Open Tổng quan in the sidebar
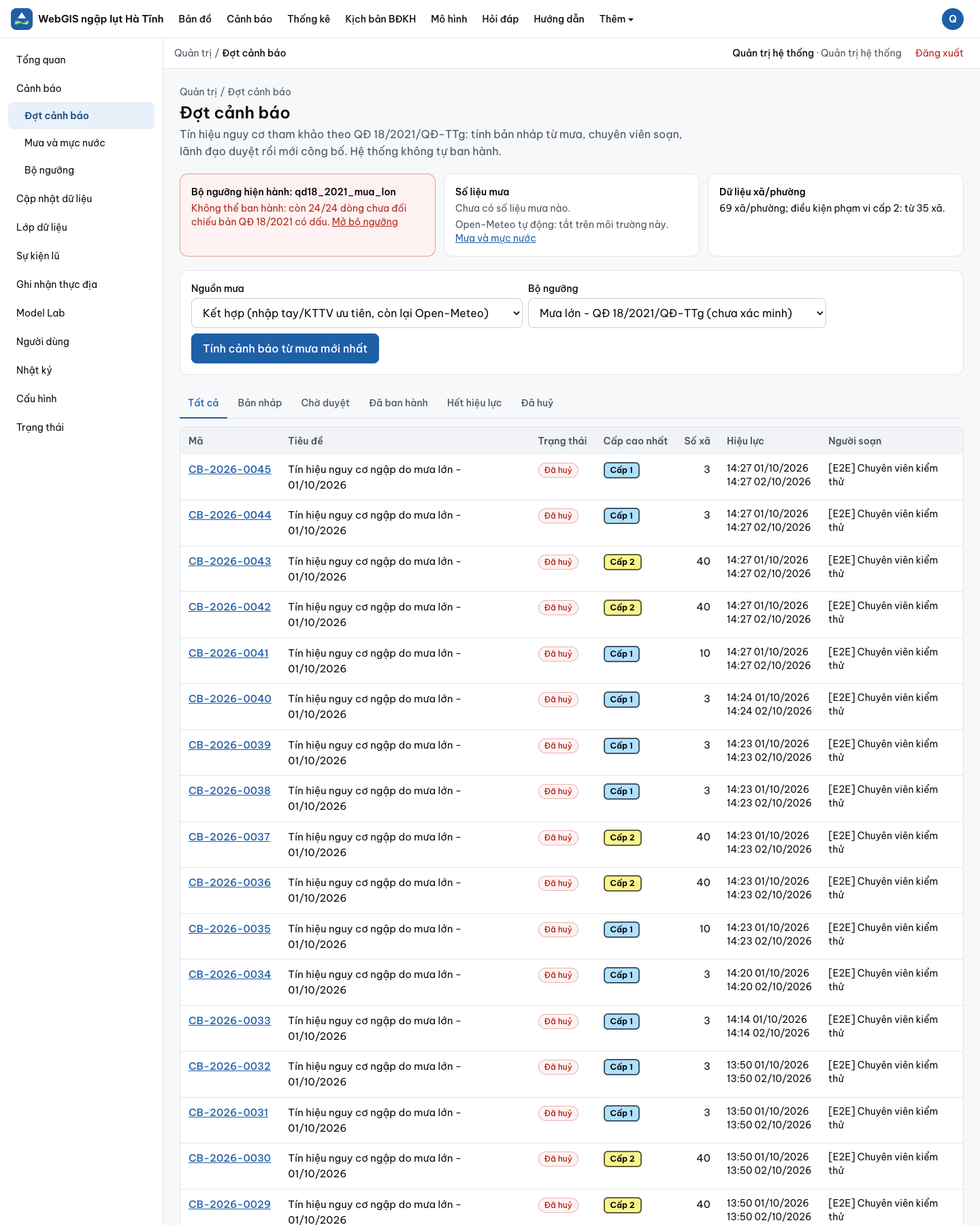980x1225 pixels. click(x=82, y=60)
